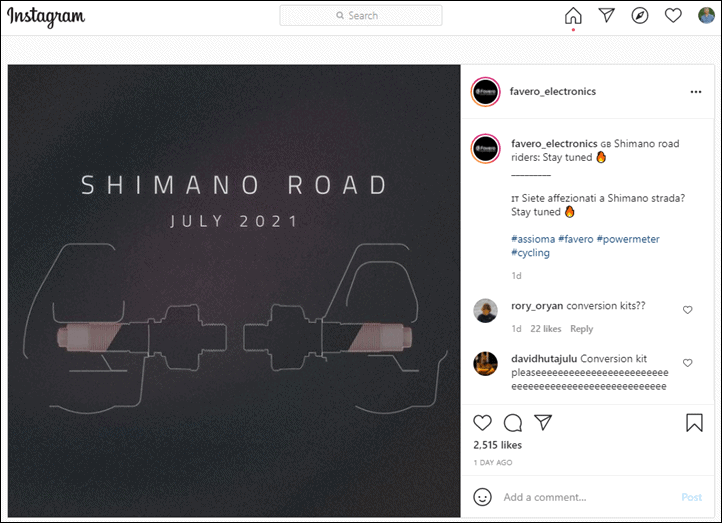
Task: Open activity heart icon in top navigation
Action: [x=673, y=16]
